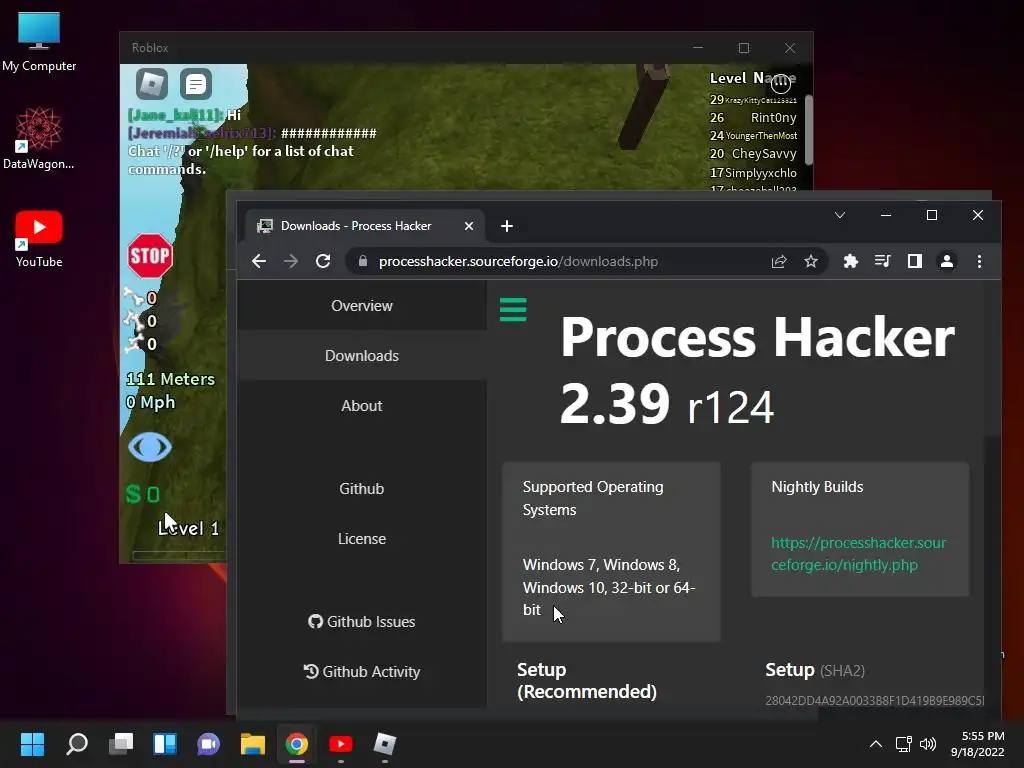
Task: Open the Github sidebar link
Action: click(362, 488)
